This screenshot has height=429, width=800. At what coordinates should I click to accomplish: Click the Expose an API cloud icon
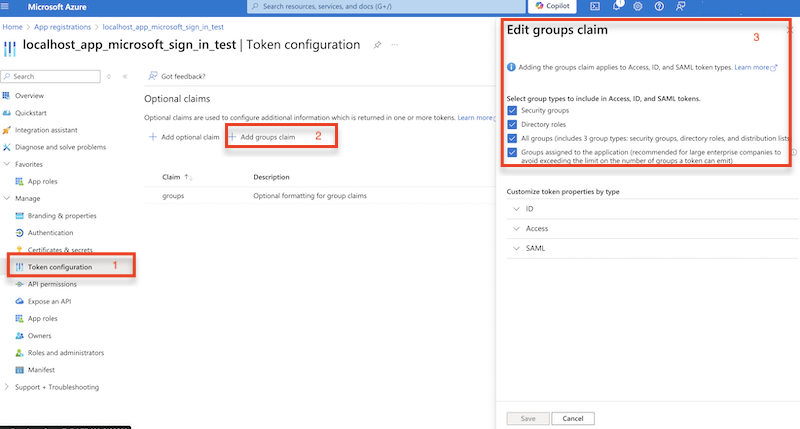coord(19,301)
